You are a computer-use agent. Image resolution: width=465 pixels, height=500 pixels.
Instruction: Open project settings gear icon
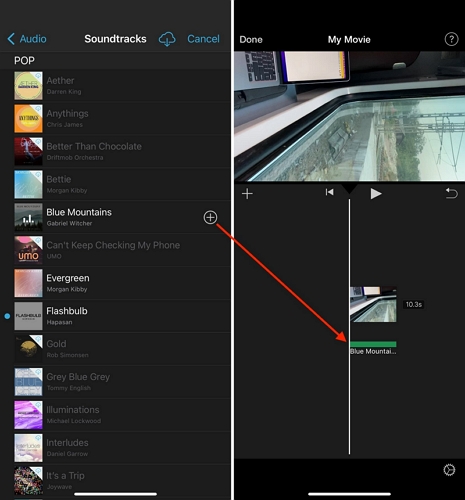pyautogui.click(x=449, y=470)
